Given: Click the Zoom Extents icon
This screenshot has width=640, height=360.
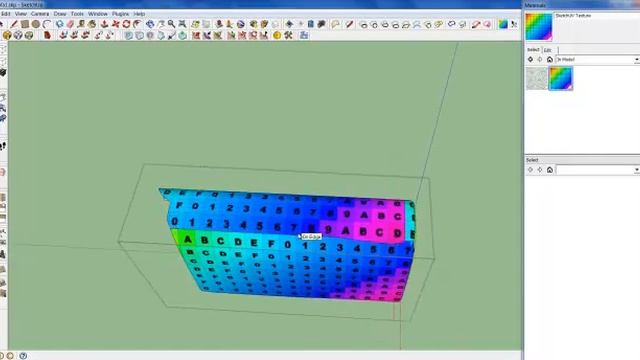Looking at the screenshot, I should point(182,24).
